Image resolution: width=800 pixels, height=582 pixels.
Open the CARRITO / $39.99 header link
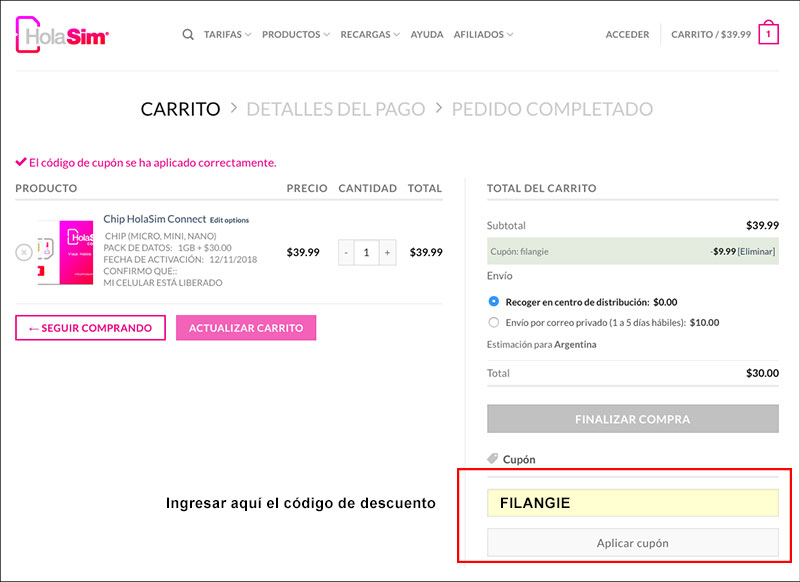pos(711,35)
